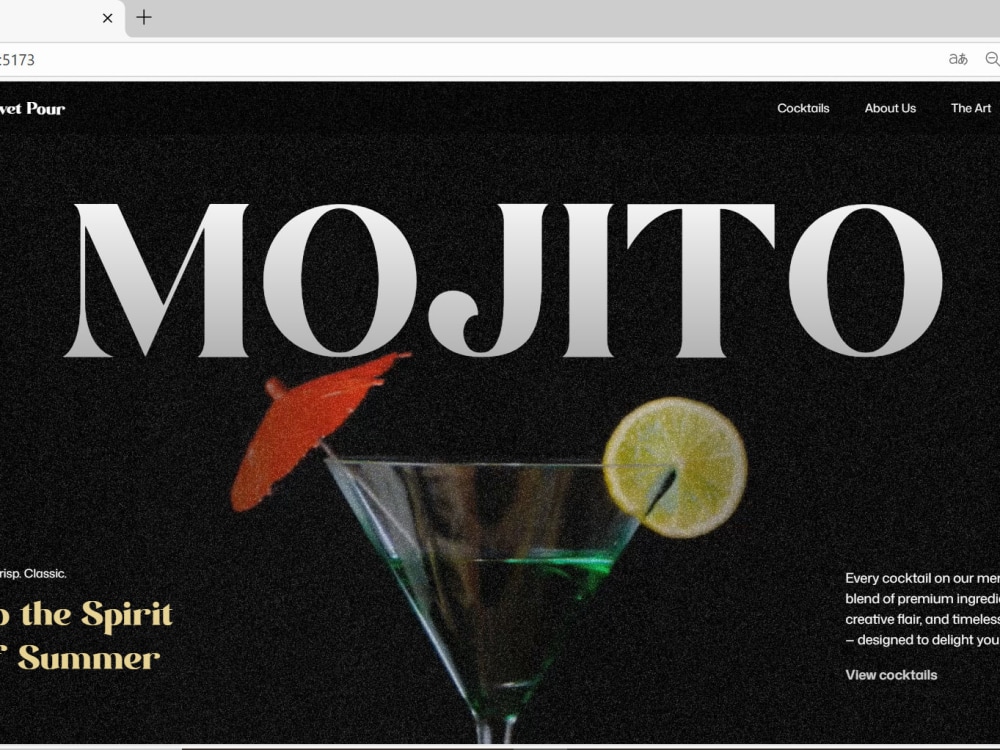Screen dimensions: 1000x750
Task: Click the 'Every cocktail on our menu' paragraph
Action: 922,608
